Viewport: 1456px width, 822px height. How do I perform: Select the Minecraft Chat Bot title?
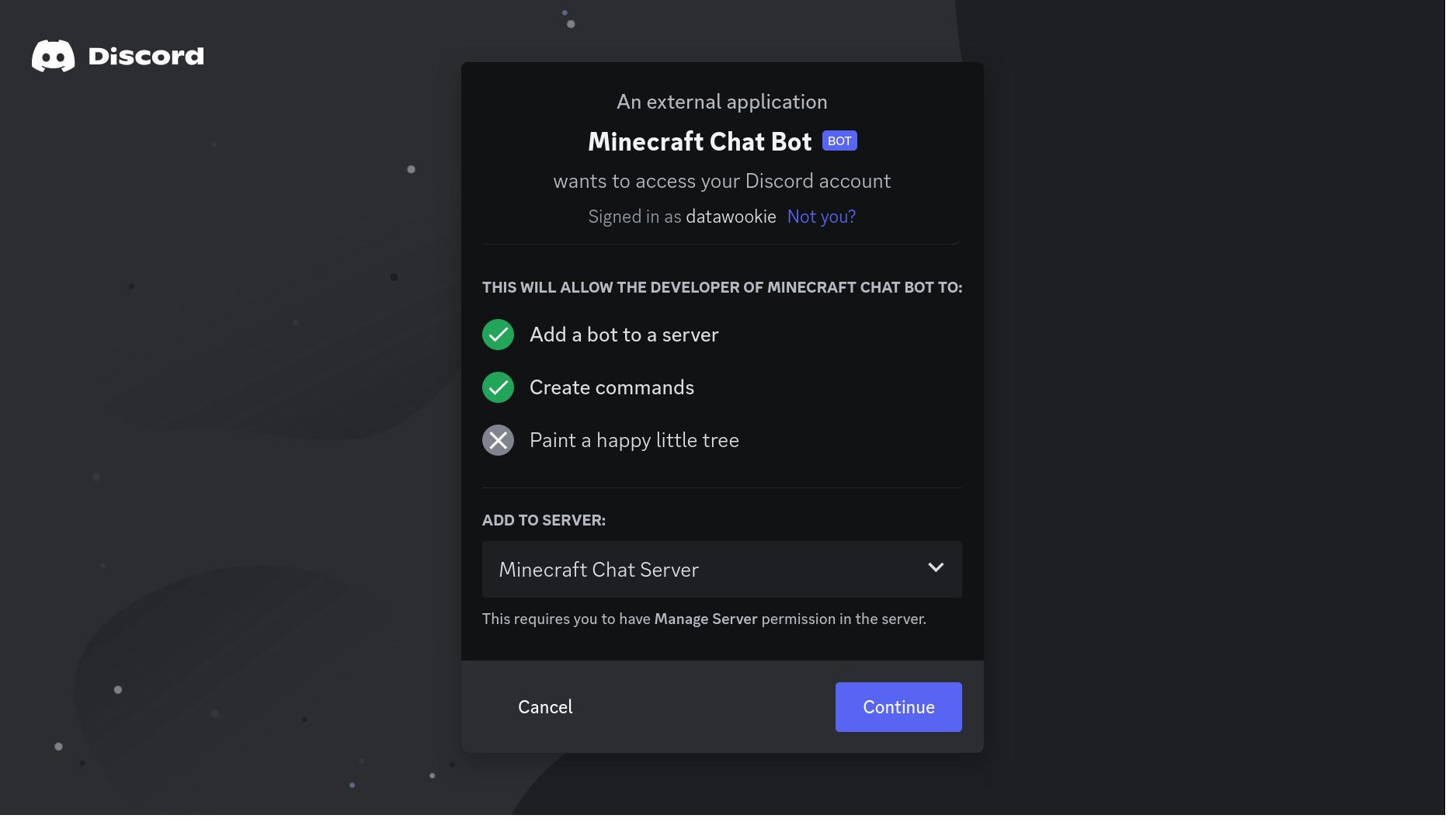click(699, 141)
